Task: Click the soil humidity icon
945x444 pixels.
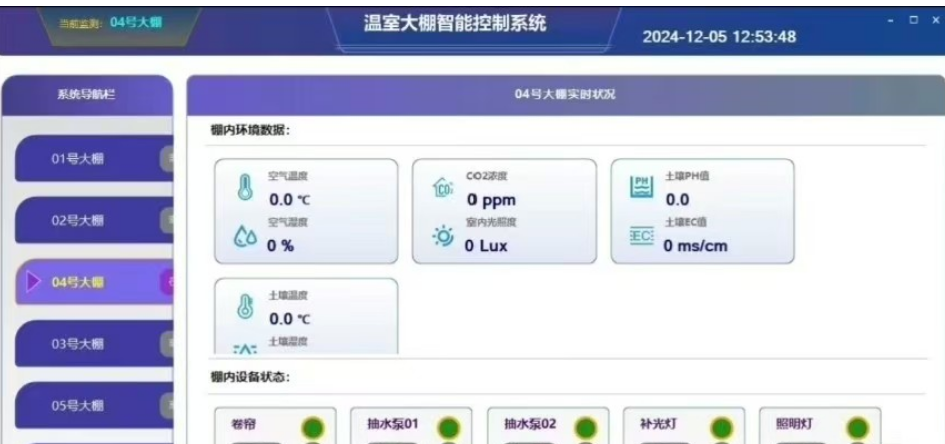Action: point(245,349)
